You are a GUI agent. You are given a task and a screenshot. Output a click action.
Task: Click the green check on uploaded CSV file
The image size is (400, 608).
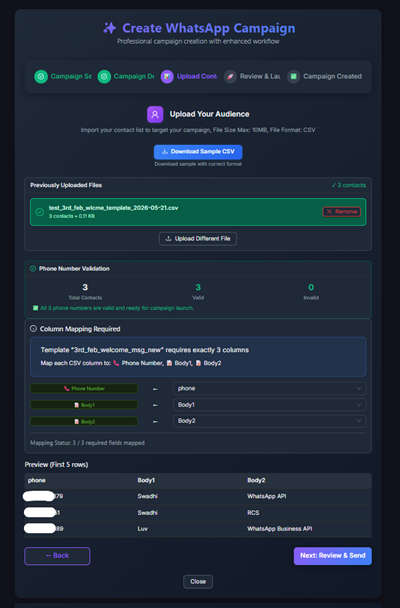(40, 212)
